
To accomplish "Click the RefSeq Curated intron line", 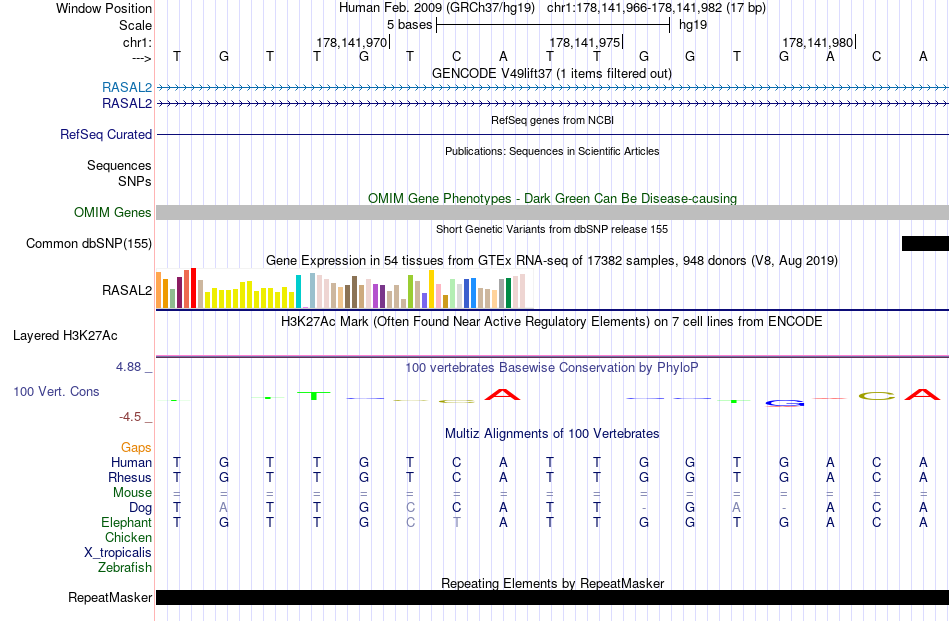I will [x=552, y=134].
